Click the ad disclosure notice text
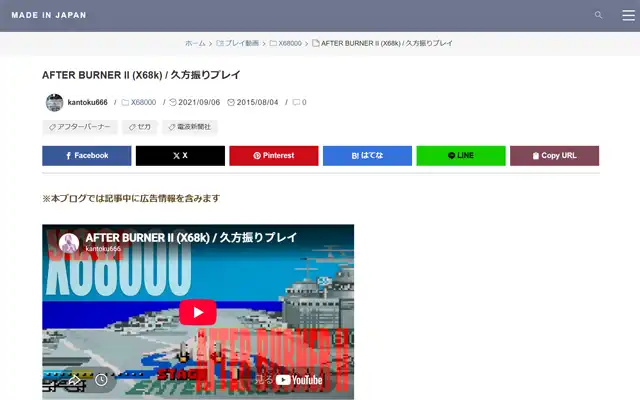 point(131,198)
